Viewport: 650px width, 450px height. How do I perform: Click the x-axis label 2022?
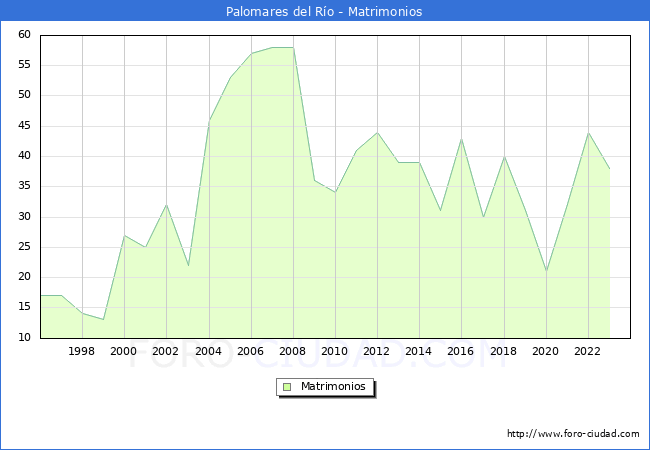coord(587,351)
